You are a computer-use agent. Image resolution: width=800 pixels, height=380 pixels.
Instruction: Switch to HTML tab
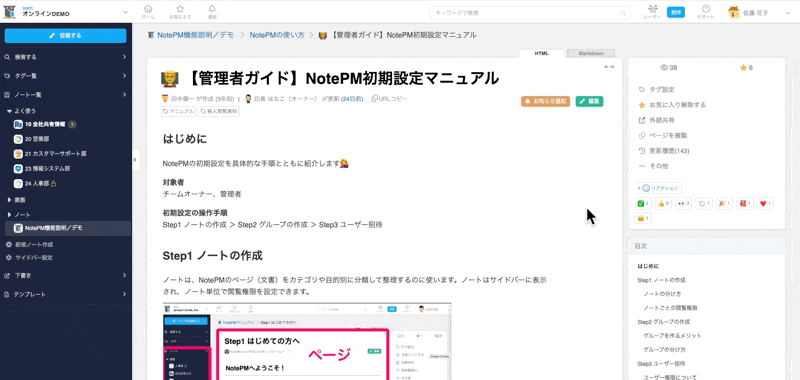click(542, 53)
